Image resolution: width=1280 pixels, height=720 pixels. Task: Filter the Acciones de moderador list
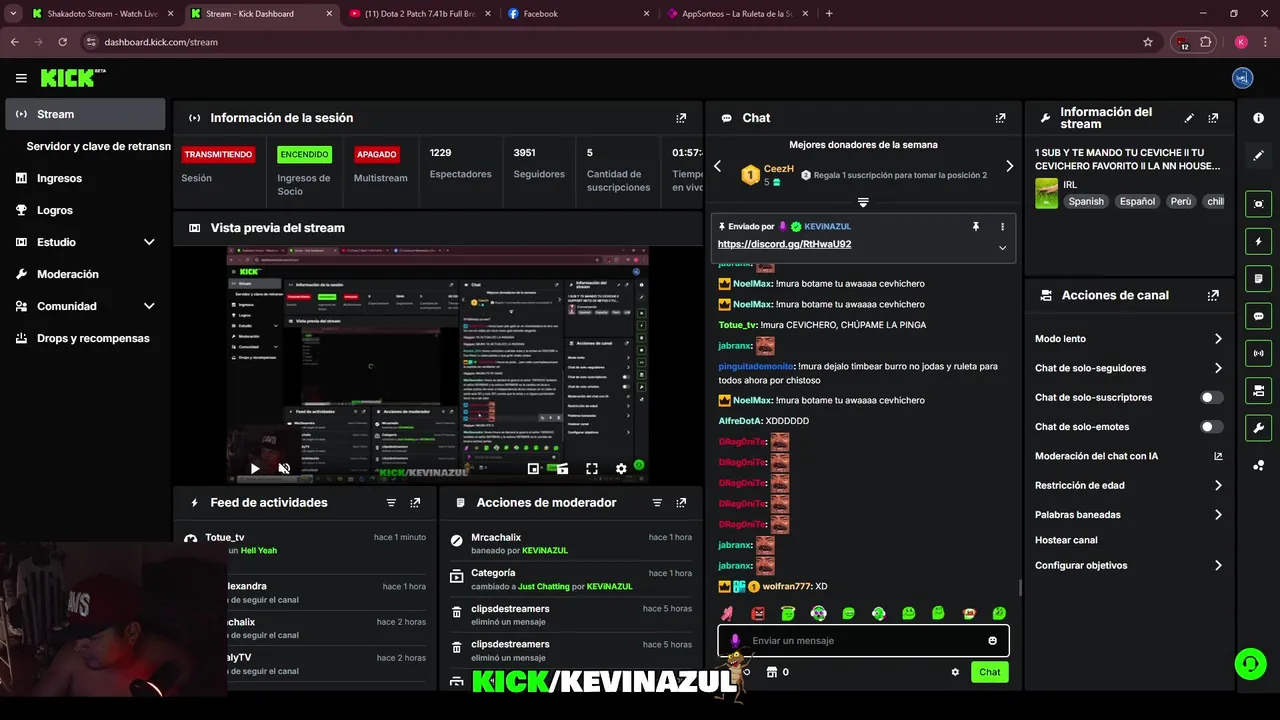coord(657,503)
